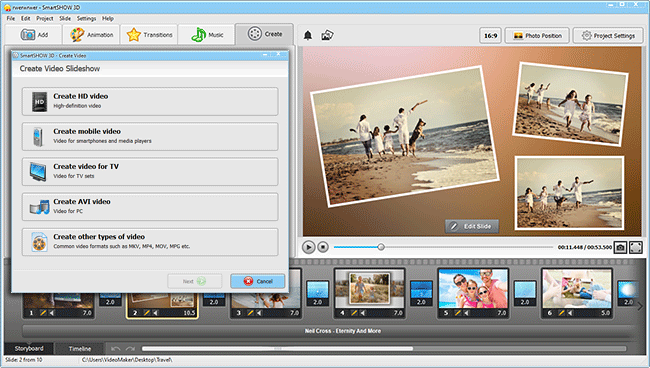The image size is (650, 368).
Task: Select the transition between slides 5 and 6
Action: click(525, 293)
